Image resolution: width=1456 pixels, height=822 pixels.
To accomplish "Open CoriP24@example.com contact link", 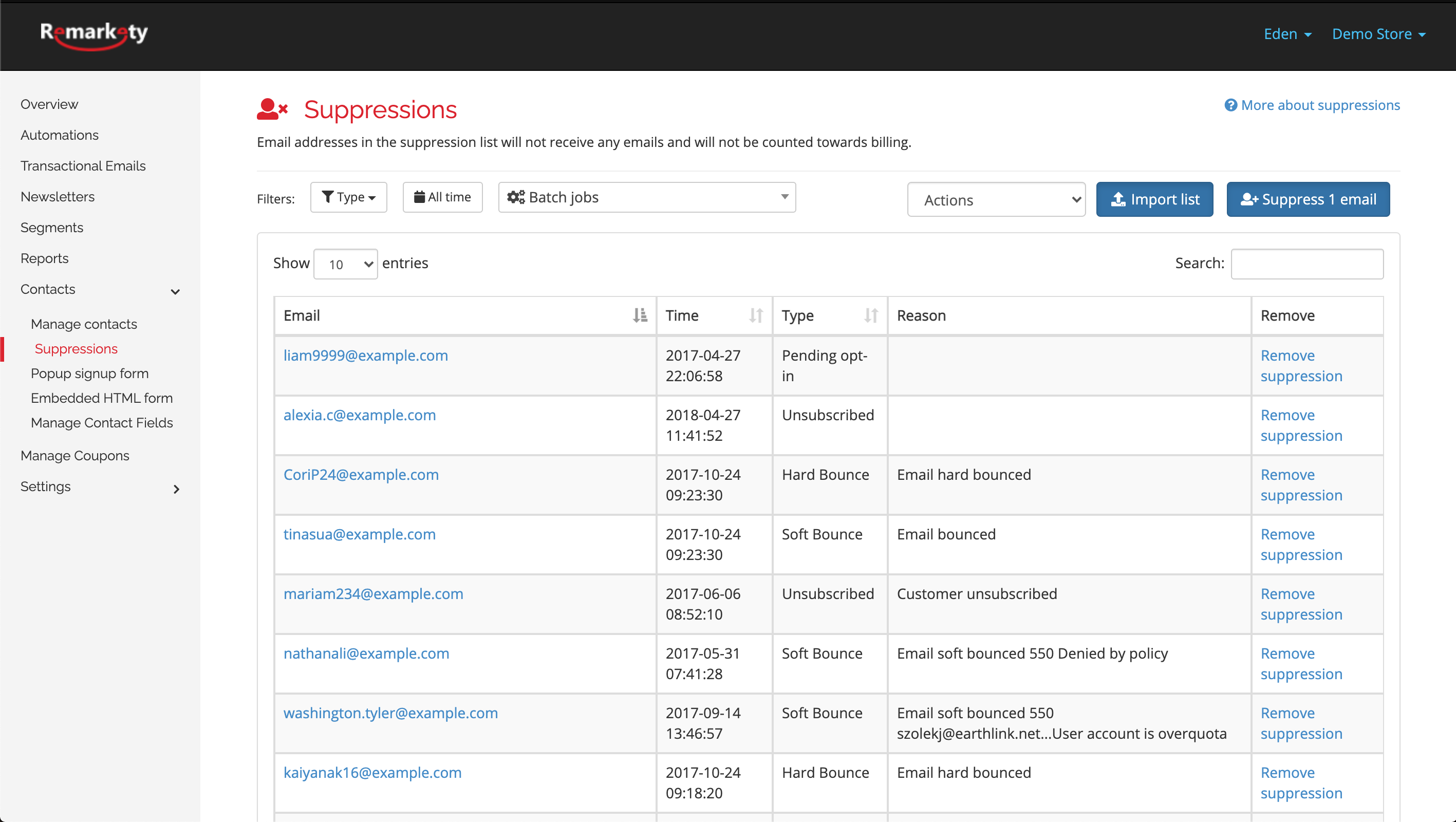I will pyautogui.click(x=361, y=475).
